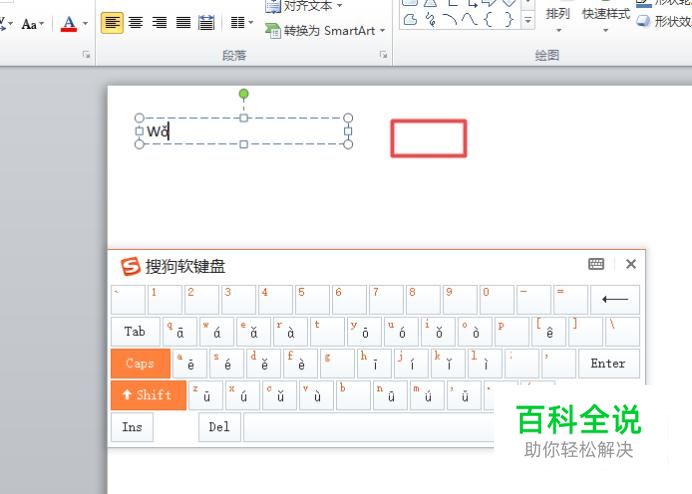Viewport: 692px width, 494px height.
Task: Click the x key showing ú
Action: (x=243, y=395)
